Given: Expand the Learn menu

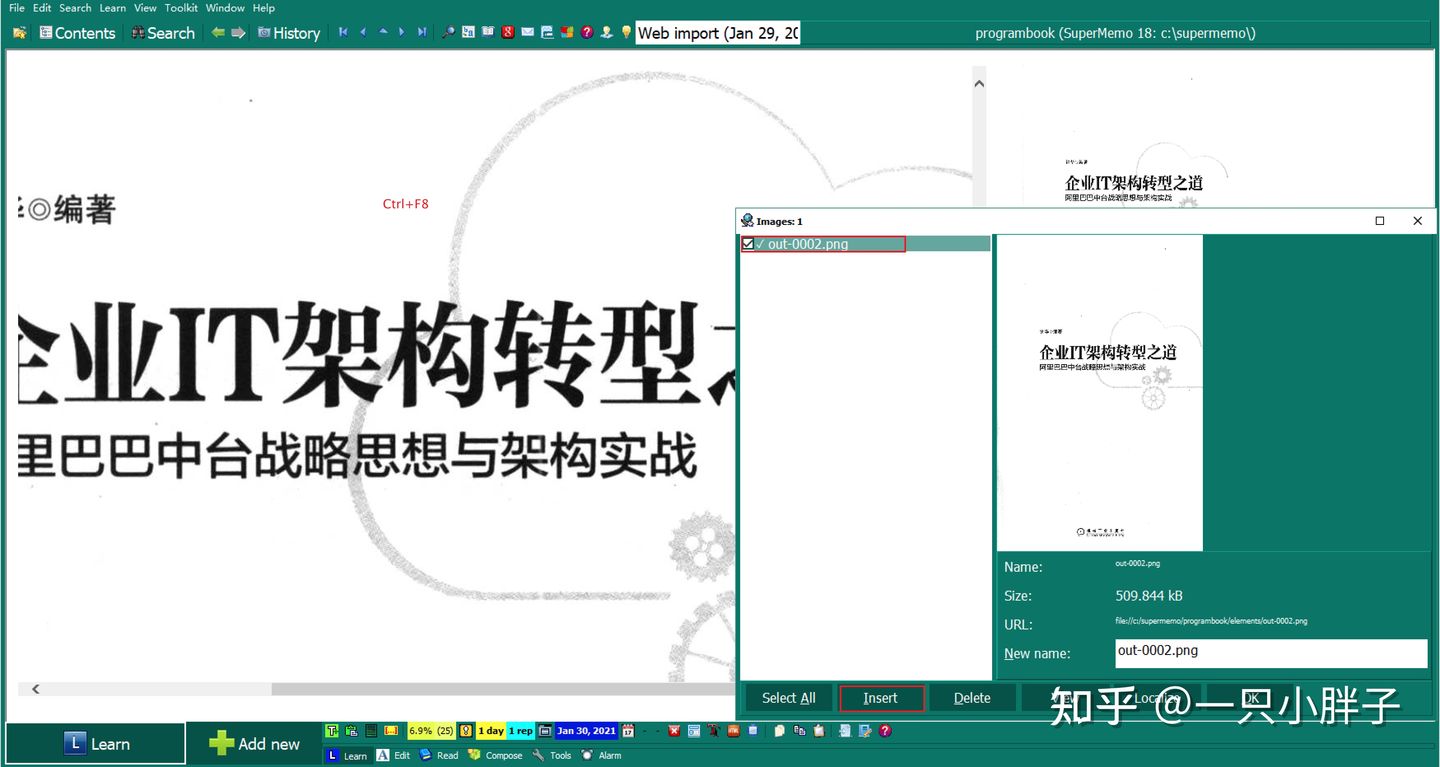Looking at the screenshot, I should coord(112,7).
